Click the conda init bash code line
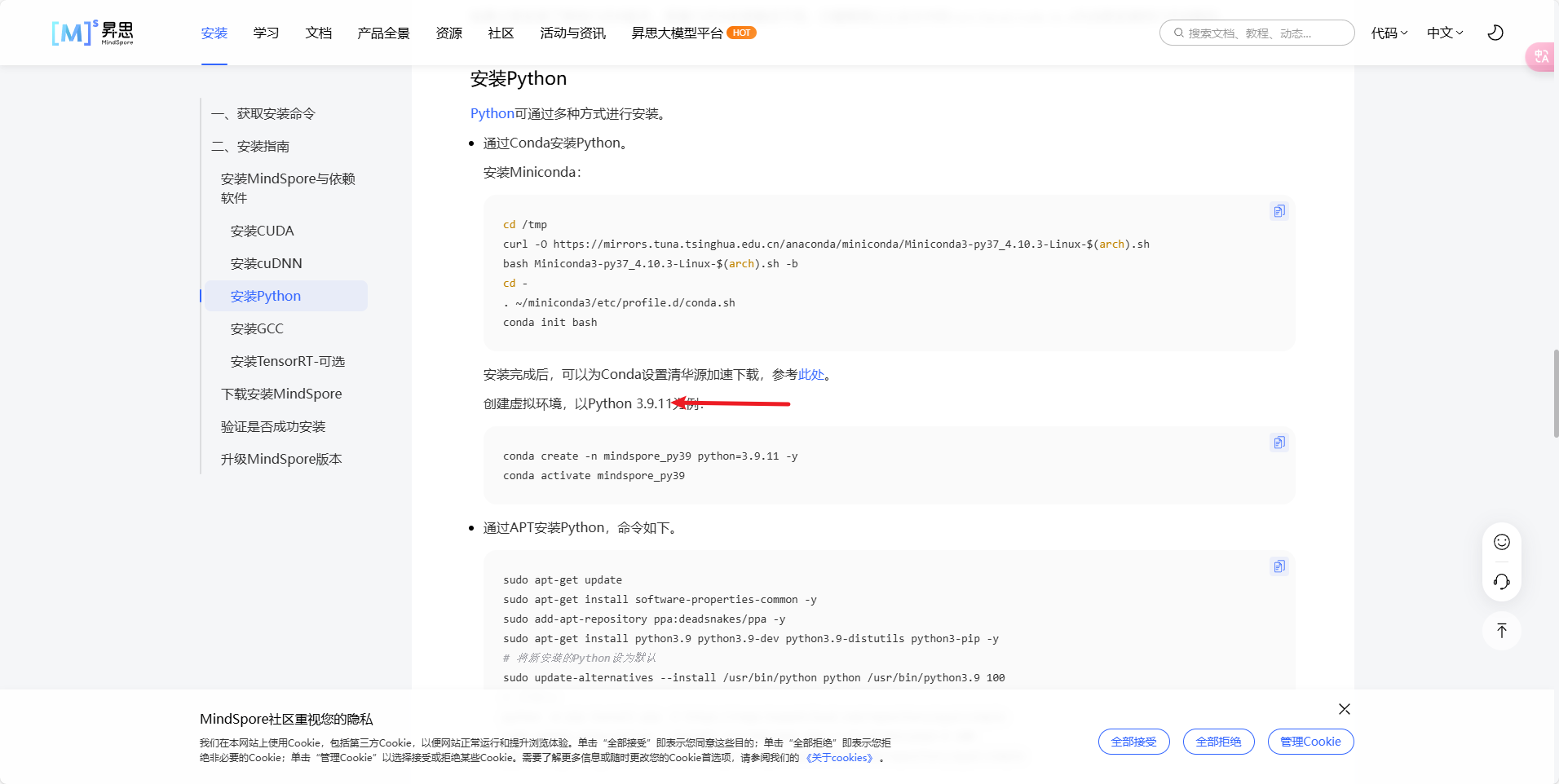Viewport: 1559px width, 784px height. click(x=550, y=323)
